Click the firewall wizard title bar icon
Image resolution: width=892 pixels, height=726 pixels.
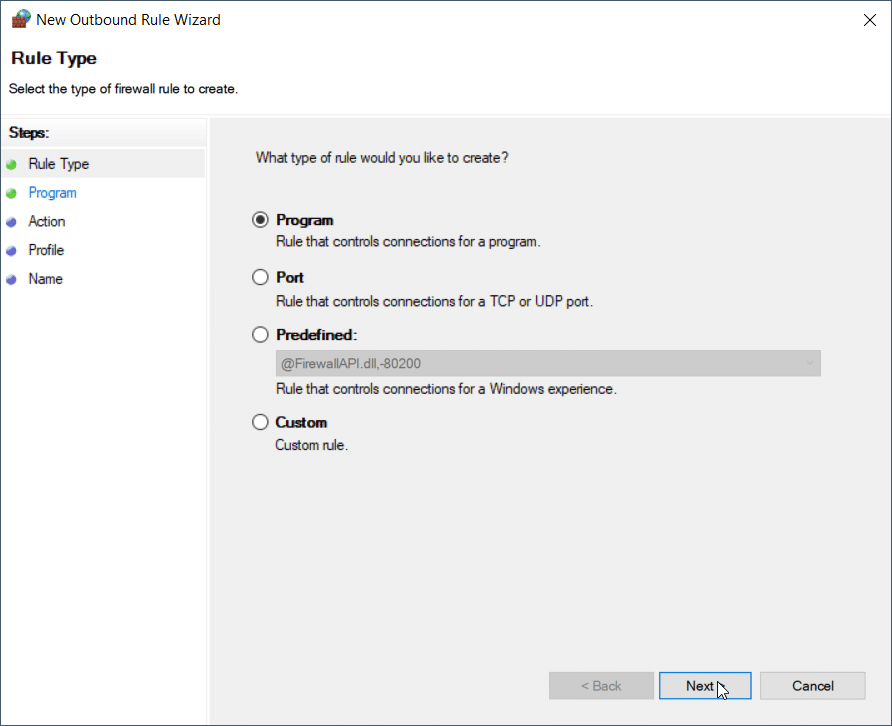[20, 19]
